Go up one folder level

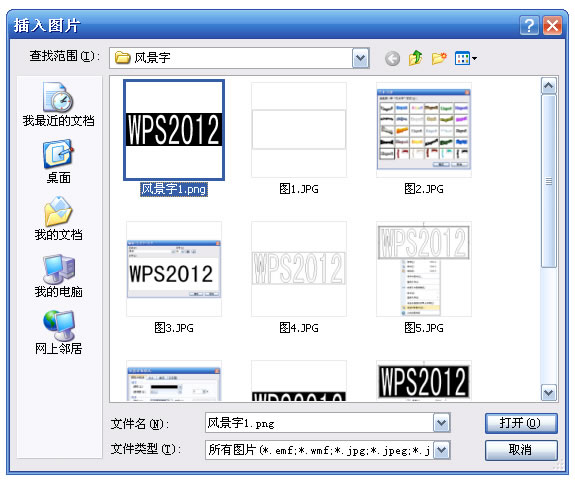click(415, 58)
